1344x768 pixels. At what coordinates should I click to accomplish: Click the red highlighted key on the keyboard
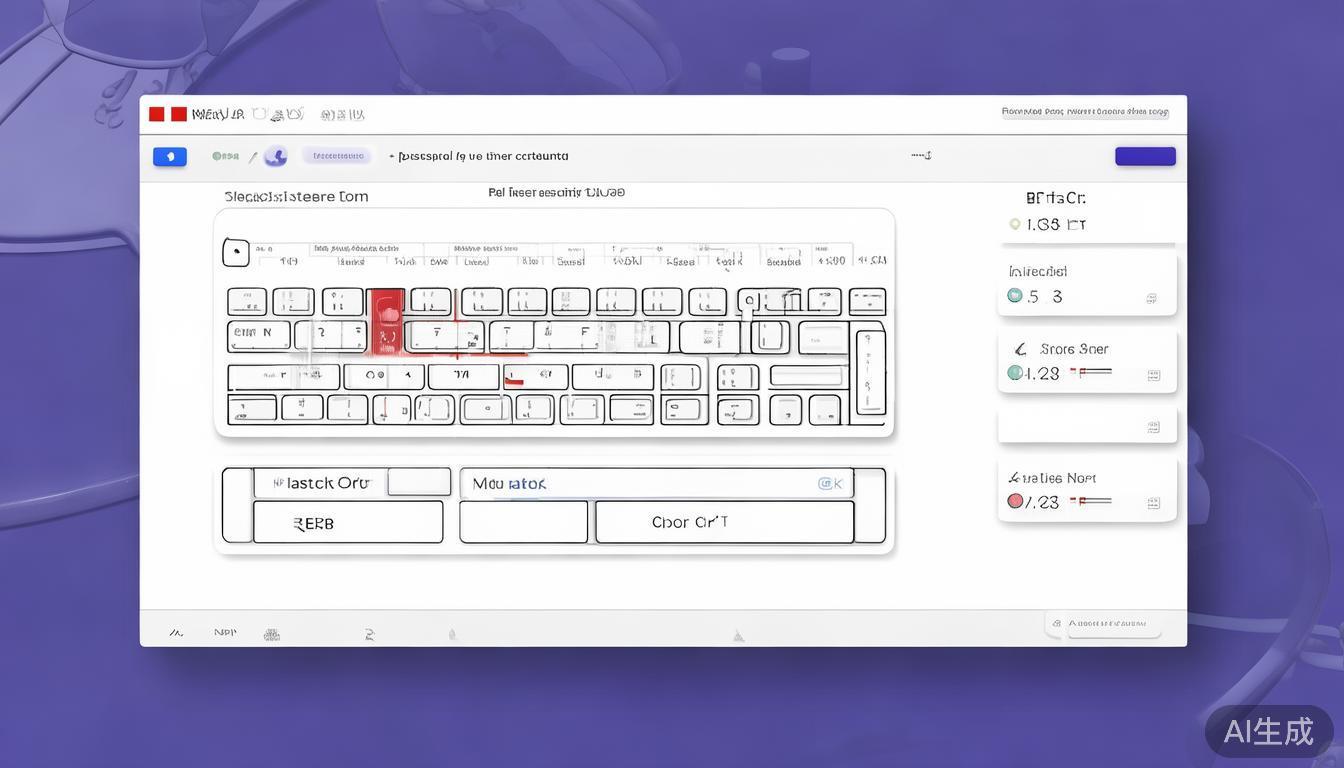click(x=387, y=320)
